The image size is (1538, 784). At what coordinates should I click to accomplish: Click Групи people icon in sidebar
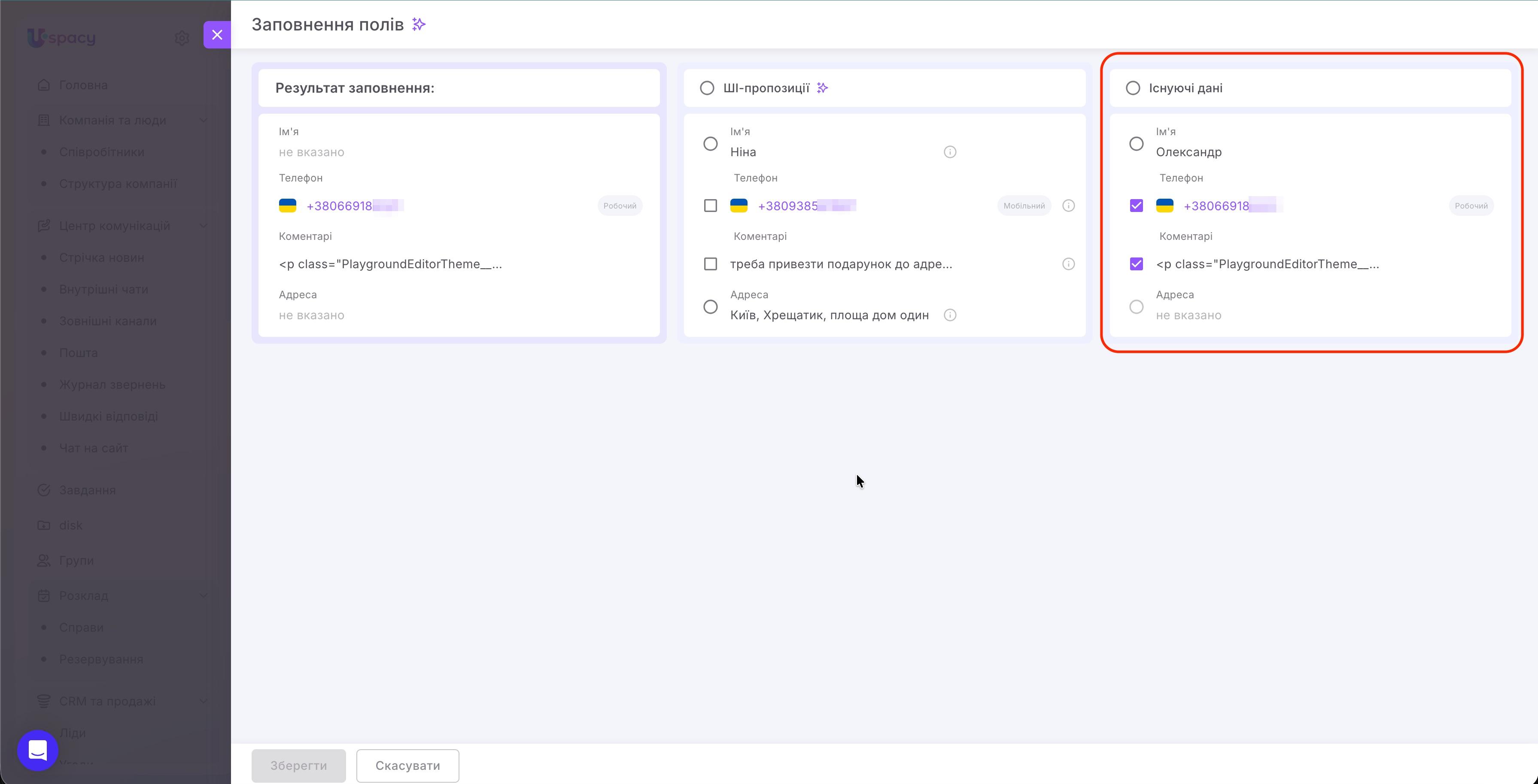[x=44, y=560]
